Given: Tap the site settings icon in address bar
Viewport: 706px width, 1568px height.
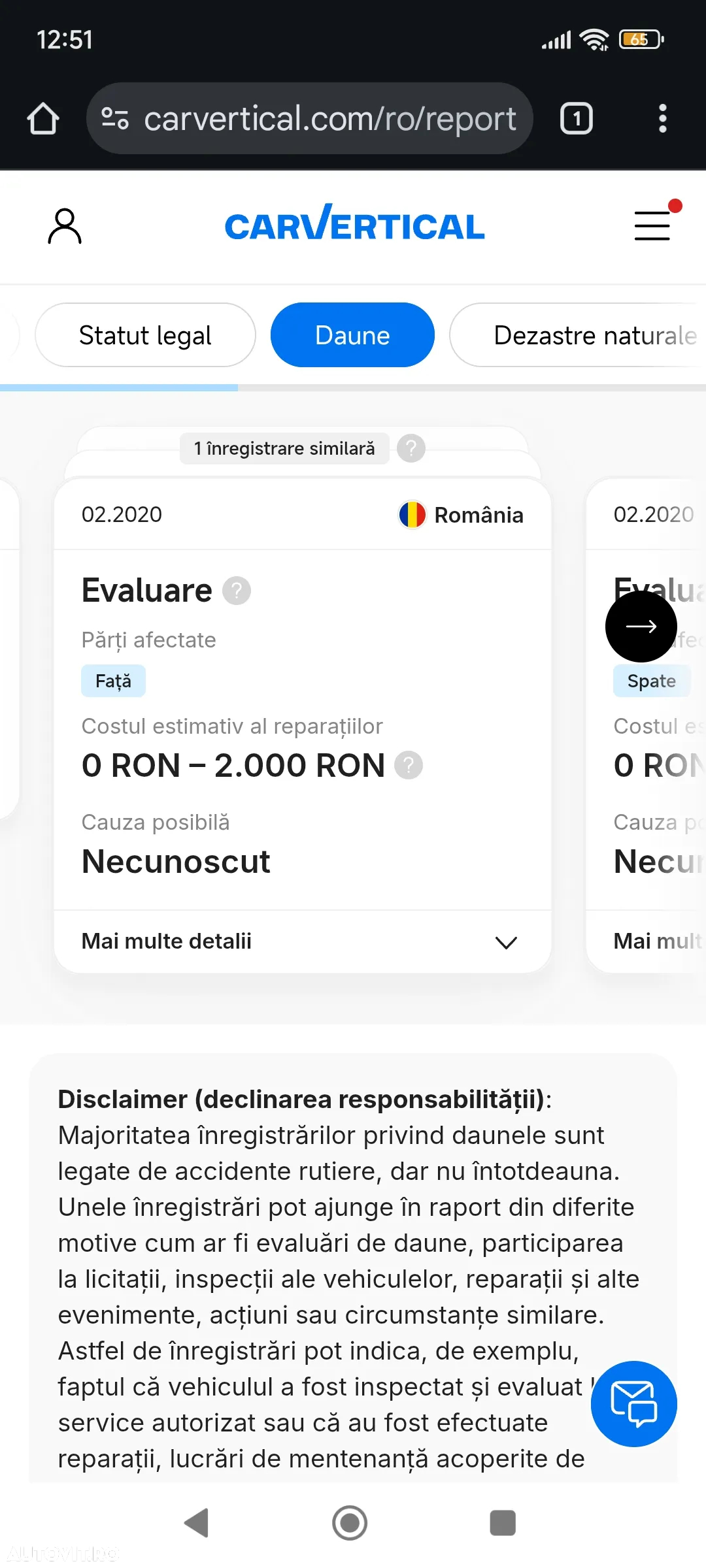Looking at the screenshot, I should coord(115,118).
